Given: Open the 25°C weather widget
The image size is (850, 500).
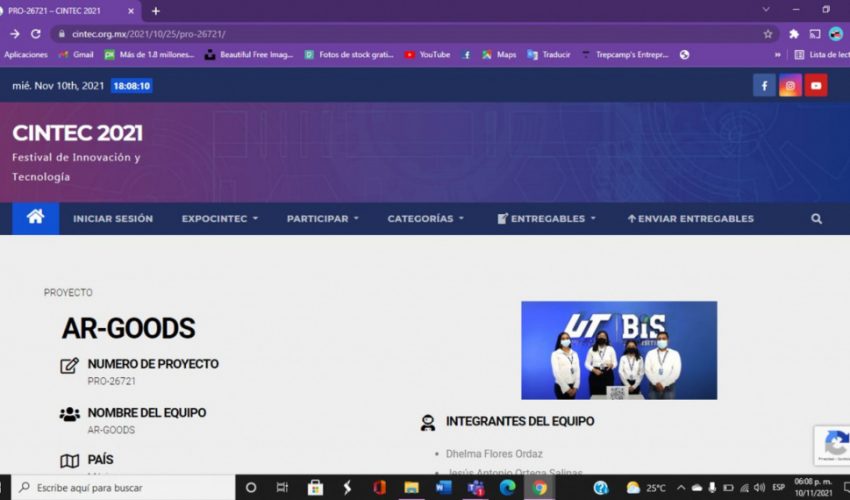Looking at the screenshot, I should coord(646,488).
